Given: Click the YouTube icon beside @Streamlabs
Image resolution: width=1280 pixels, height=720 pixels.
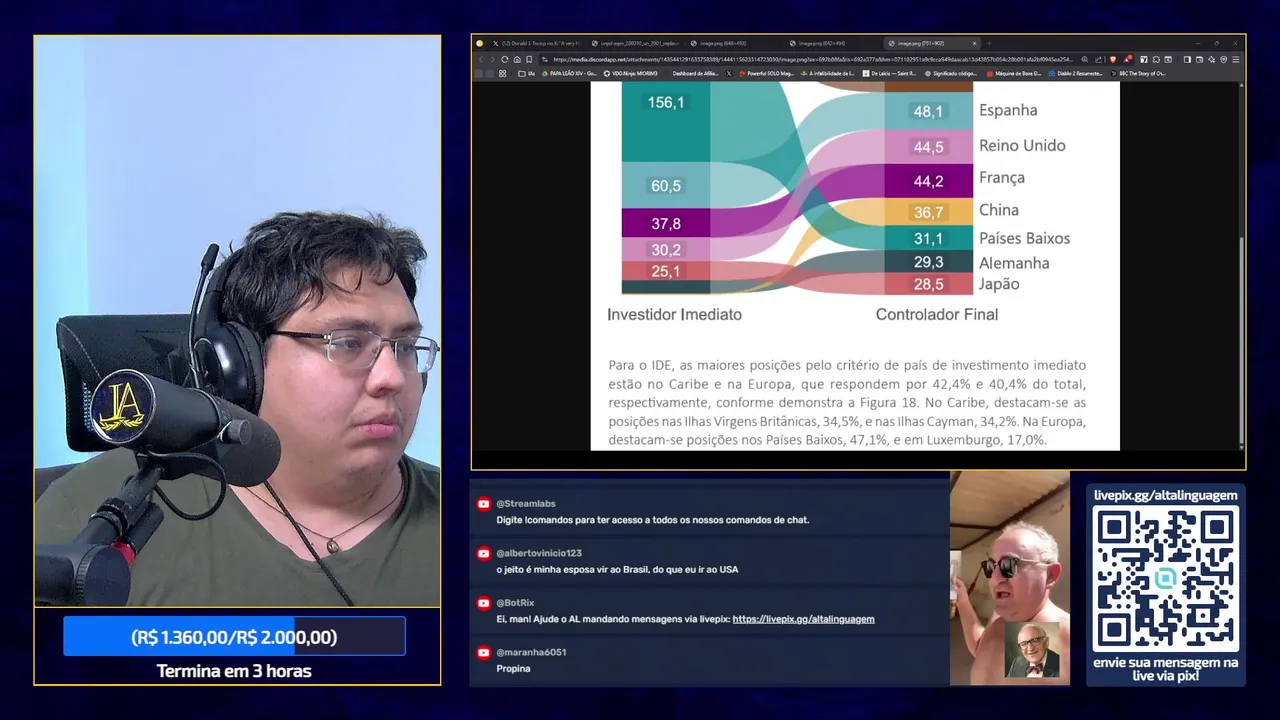Looking at the screenshot, I should [484, 504].
